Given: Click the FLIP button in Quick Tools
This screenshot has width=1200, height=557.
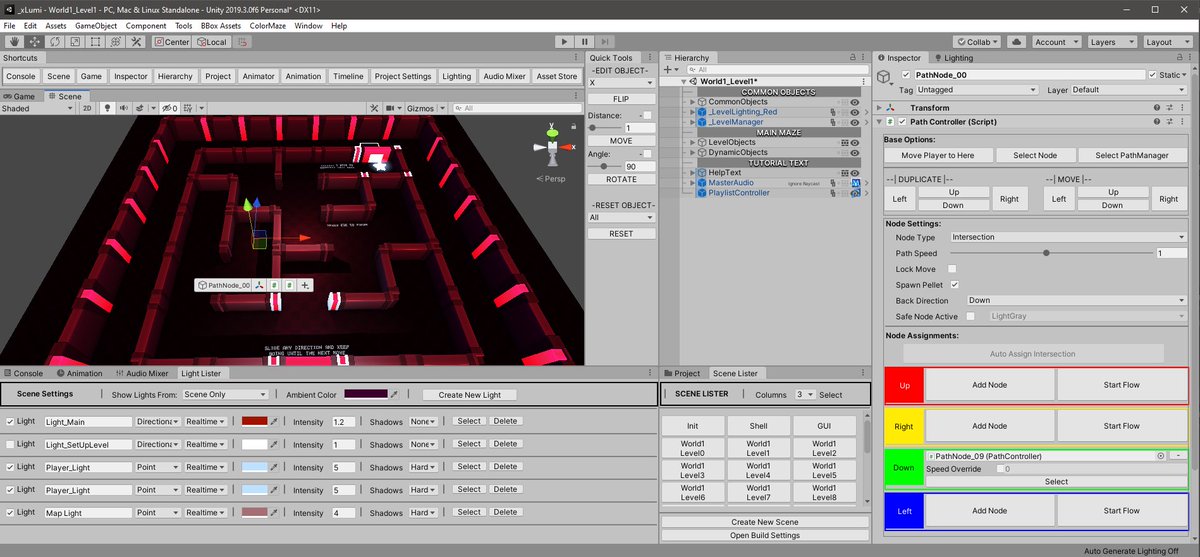Looking at the screenshot, I should (x=621, y=99).
